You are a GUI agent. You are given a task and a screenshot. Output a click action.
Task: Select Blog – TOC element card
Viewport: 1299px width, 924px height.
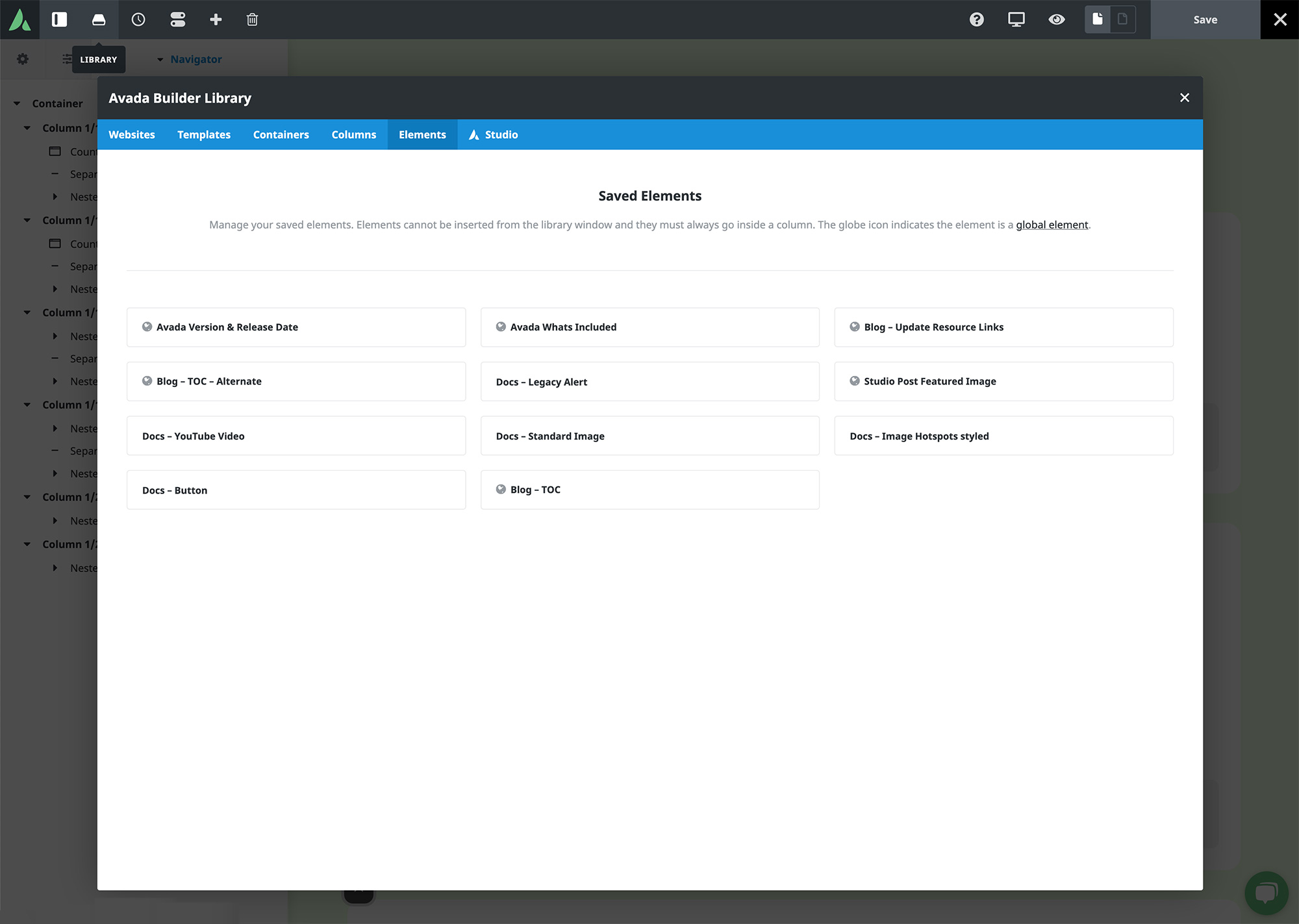[x=650, y=490]
